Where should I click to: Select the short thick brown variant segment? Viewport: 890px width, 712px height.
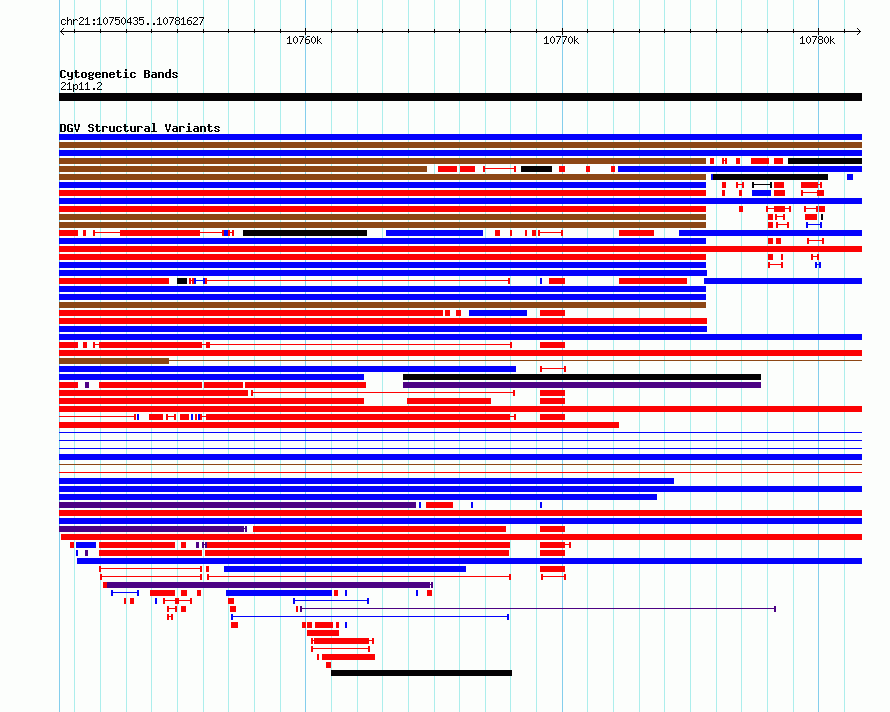114,361
